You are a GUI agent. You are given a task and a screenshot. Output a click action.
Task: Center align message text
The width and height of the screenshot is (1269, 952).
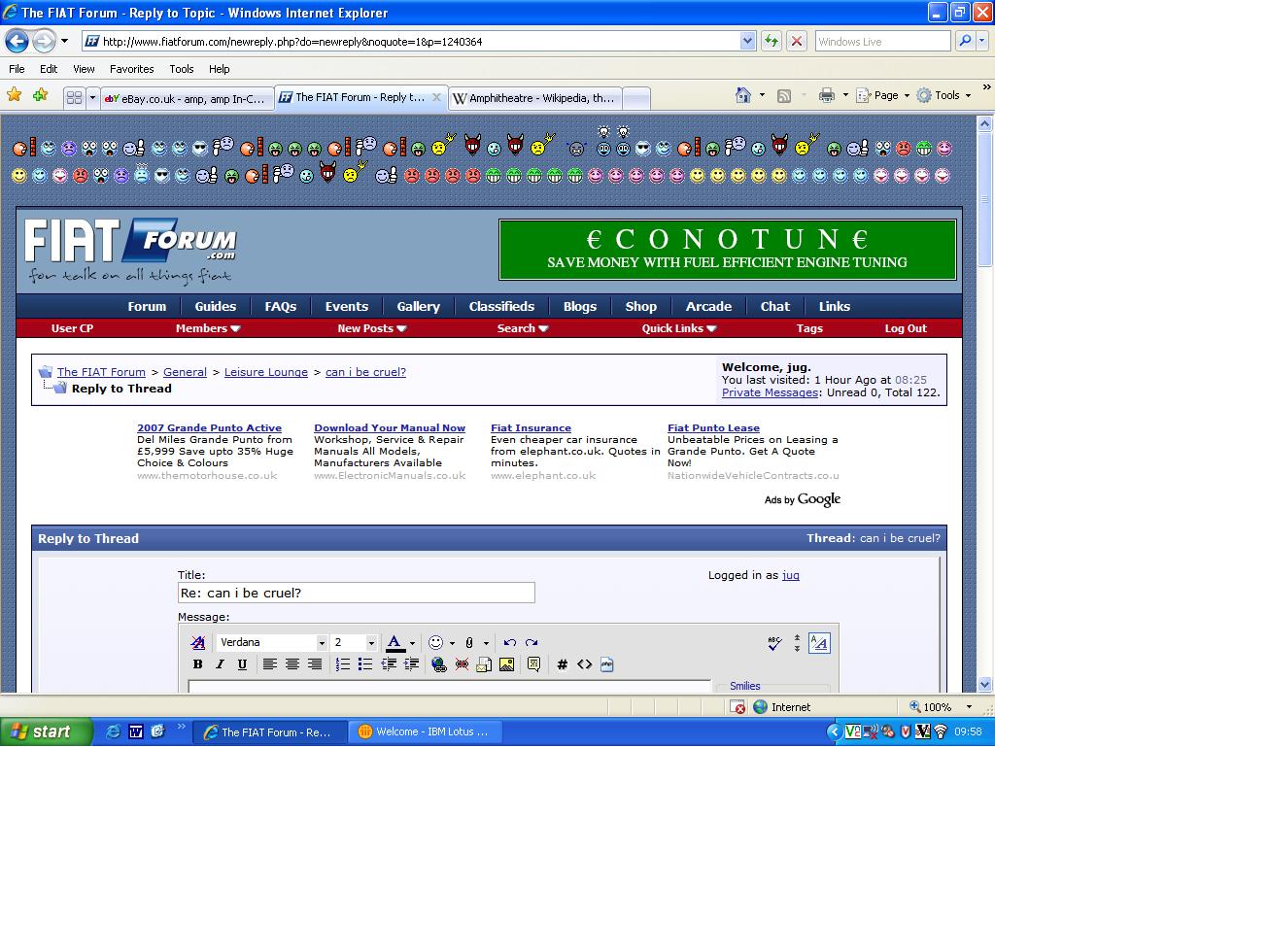(292, 664)
